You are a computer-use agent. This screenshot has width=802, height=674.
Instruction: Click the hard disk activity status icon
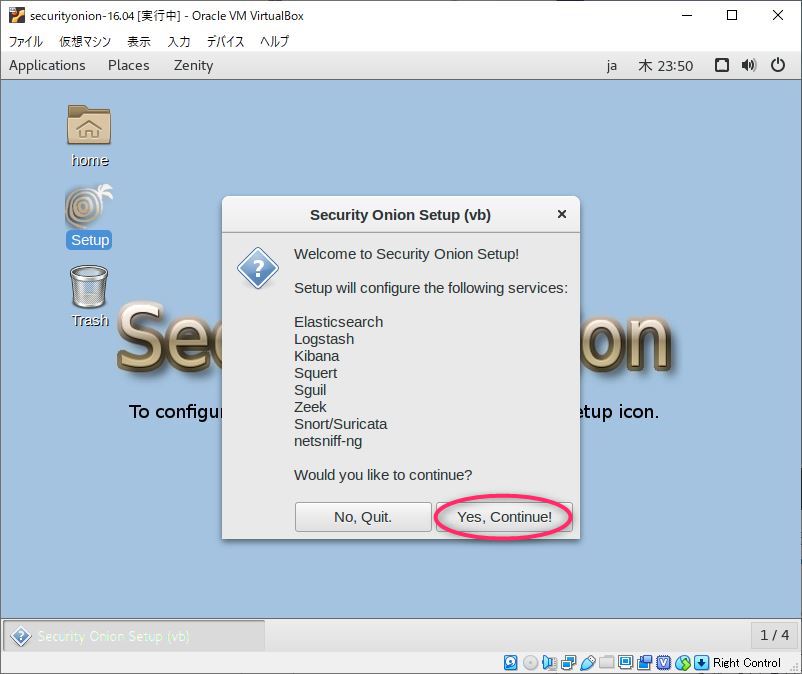(510, 663)
